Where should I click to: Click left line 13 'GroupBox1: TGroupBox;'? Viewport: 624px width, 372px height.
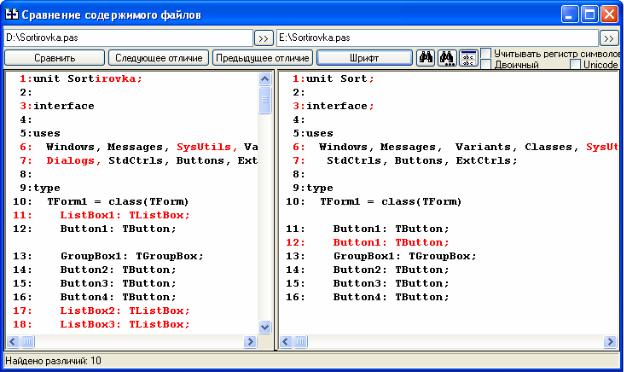pos(132,256)
